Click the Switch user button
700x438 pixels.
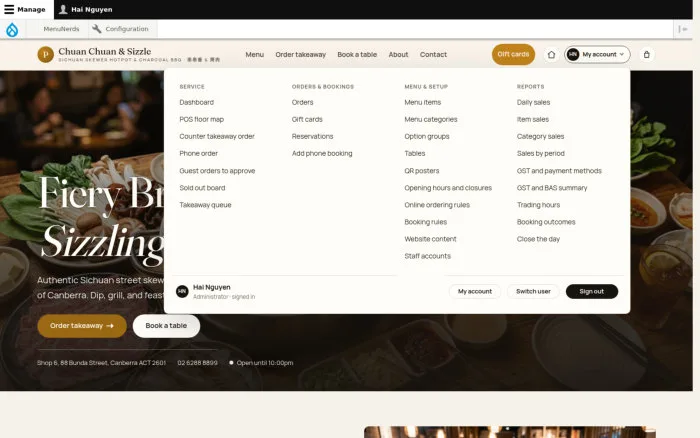tap(533, 292)
